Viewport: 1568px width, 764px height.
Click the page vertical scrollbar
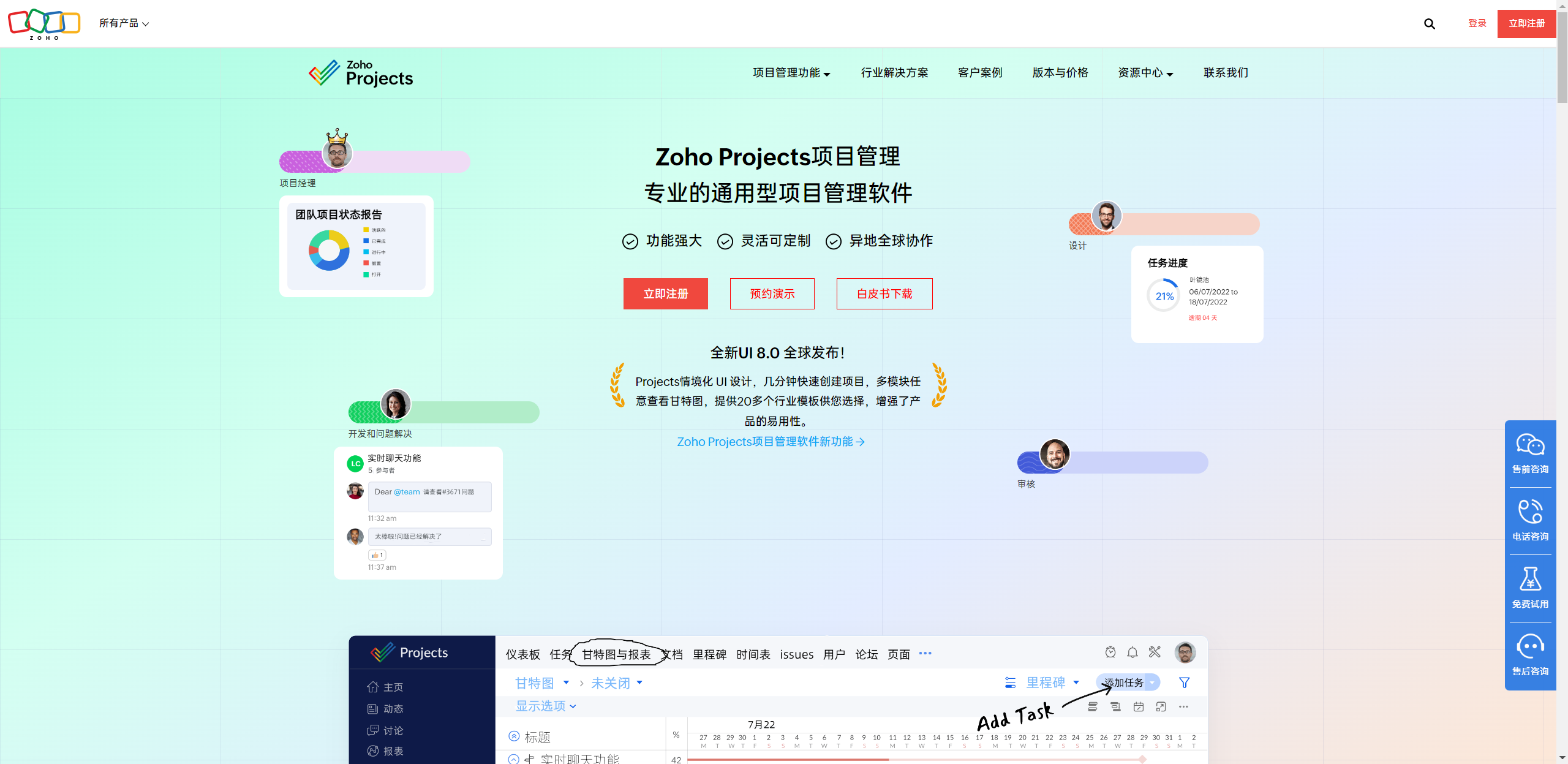[x=1562, y=56]
